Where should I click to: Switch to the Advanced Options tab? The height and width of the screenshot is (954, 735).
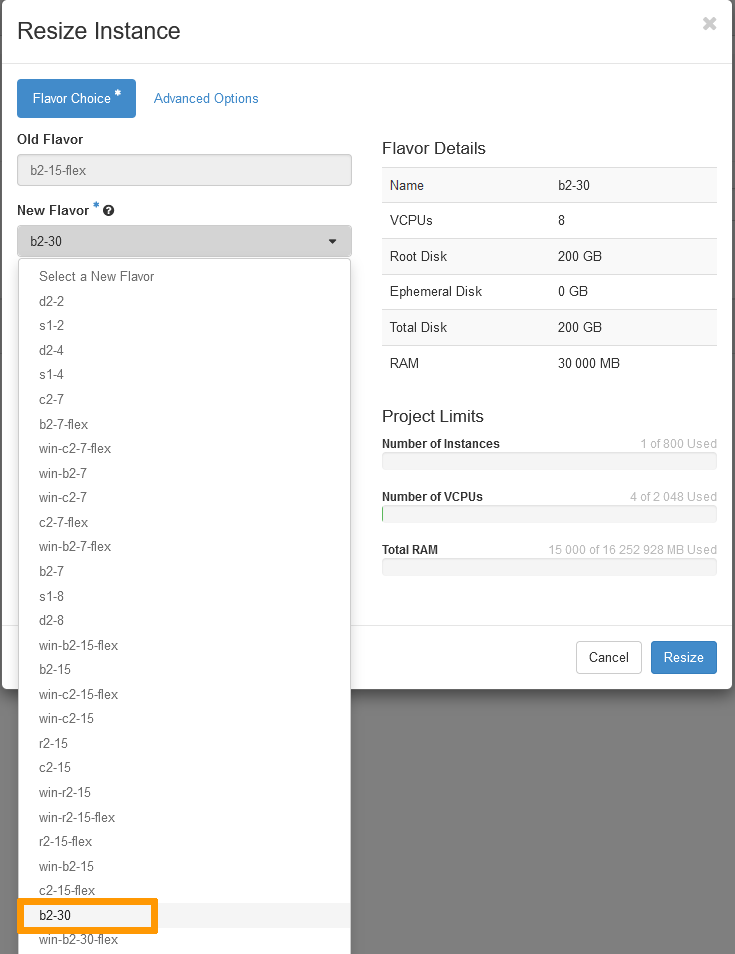coord(206,99)
